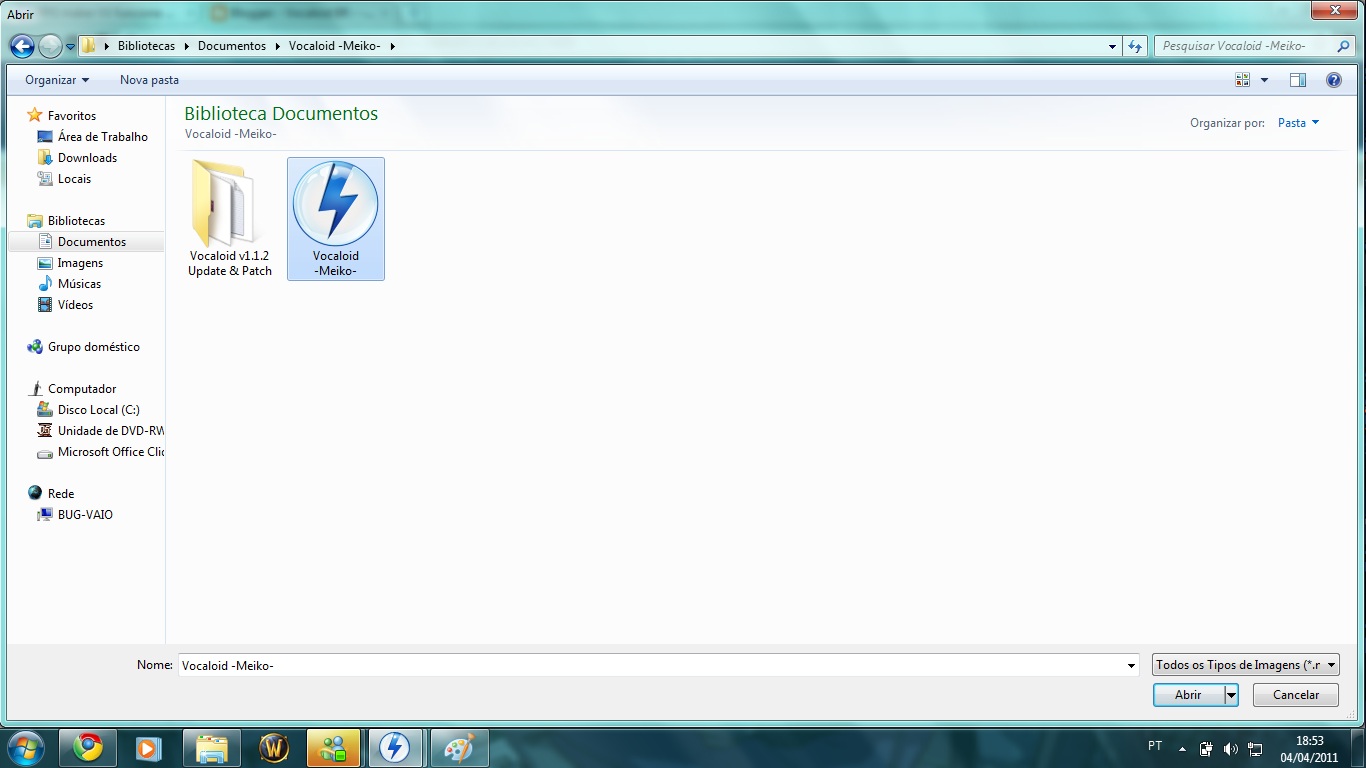This screenshot has width=1366, height=768.
Task: Open media player icon on taskbar
Action: coord(149,748)
